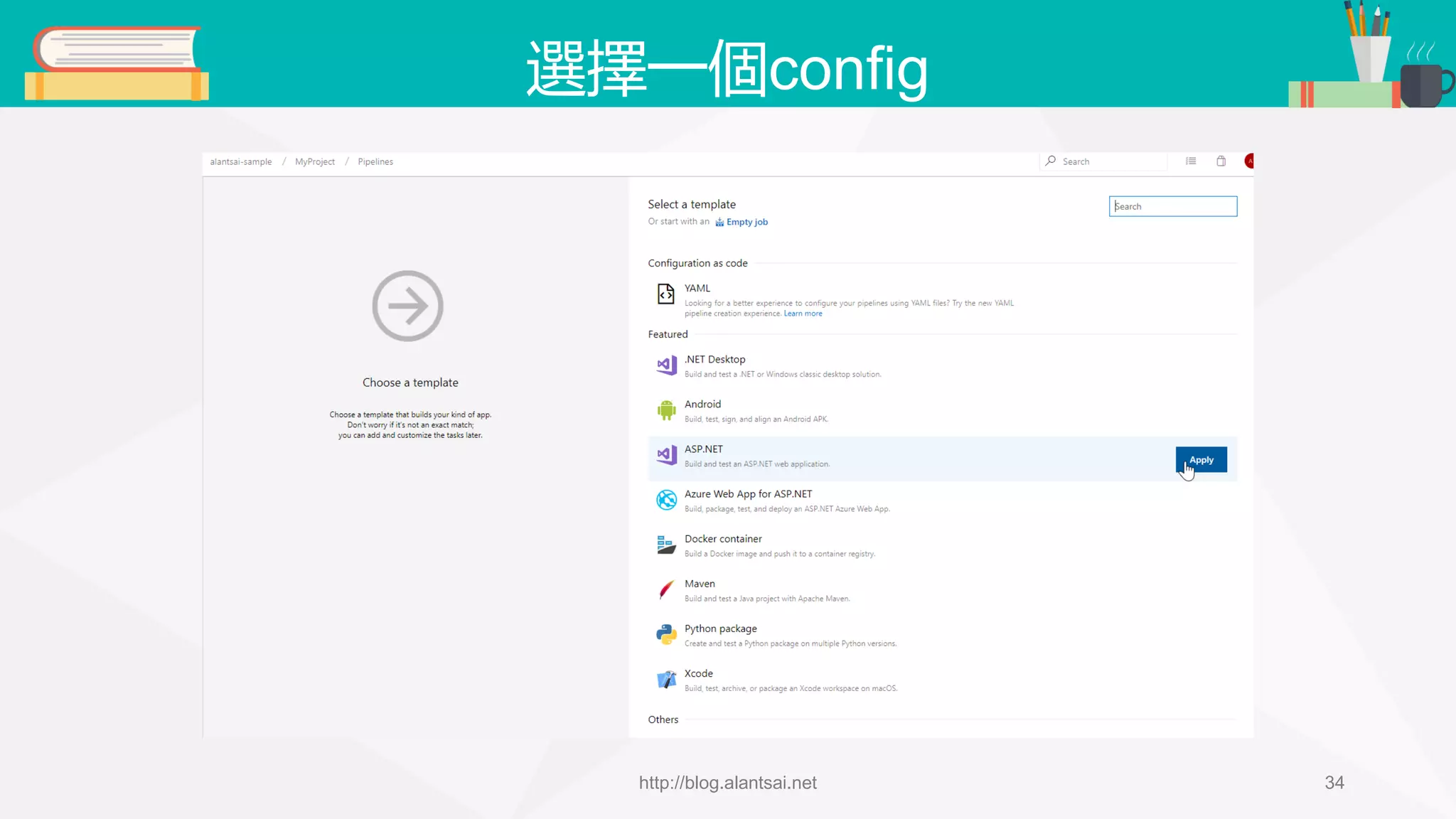Click the ASP.NET template title
This screenshot has height=819, width=1456.
(703, 449)
